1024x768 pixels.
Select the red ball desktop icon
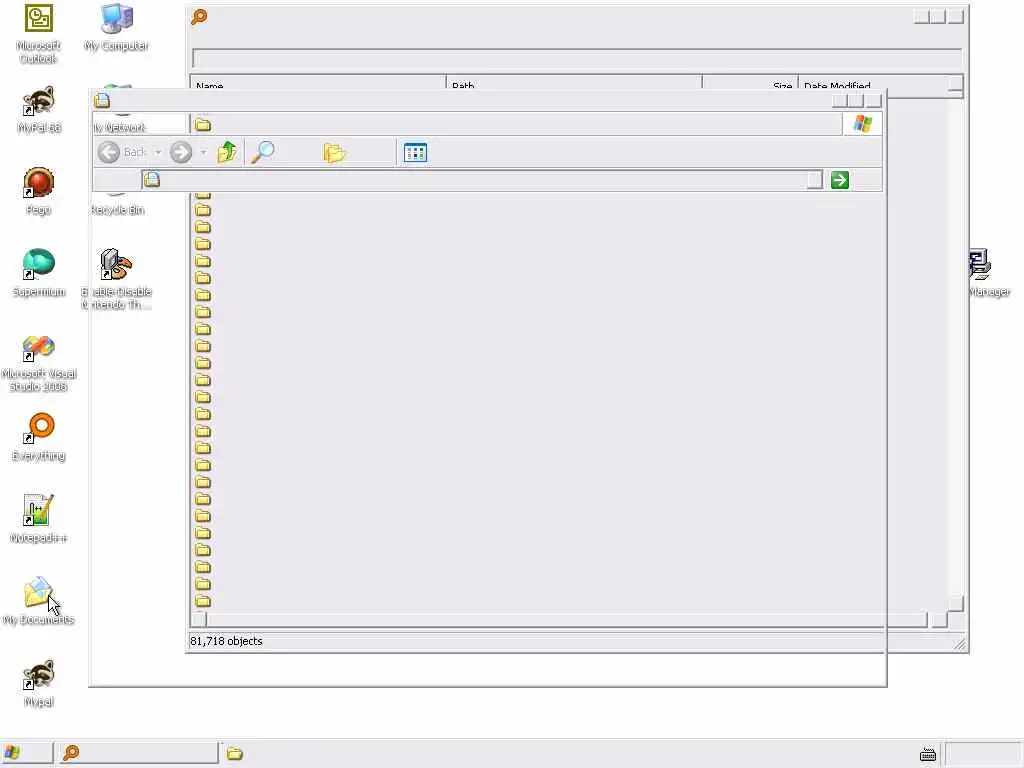pos(39,191)
